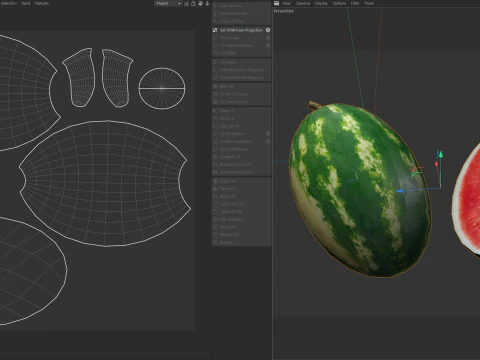Choose Relax UV command
Image resolution: width=480 pixels, height=360 pixels.
pyautogui.click(x=241, y=86)
